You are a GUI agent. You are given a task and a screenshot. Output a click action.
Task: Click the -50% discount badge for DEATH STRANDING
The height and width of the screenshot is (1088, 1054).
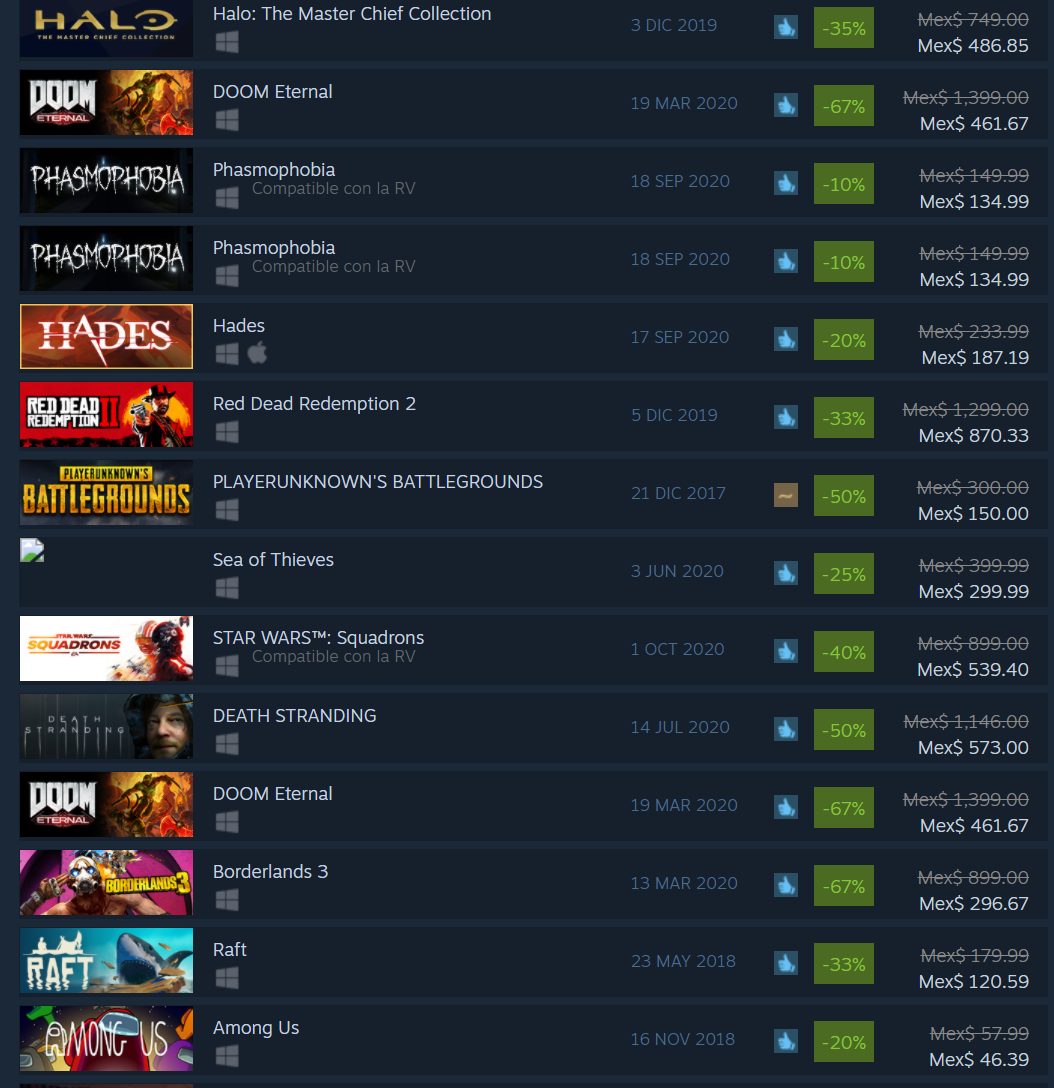click(844, 730)
